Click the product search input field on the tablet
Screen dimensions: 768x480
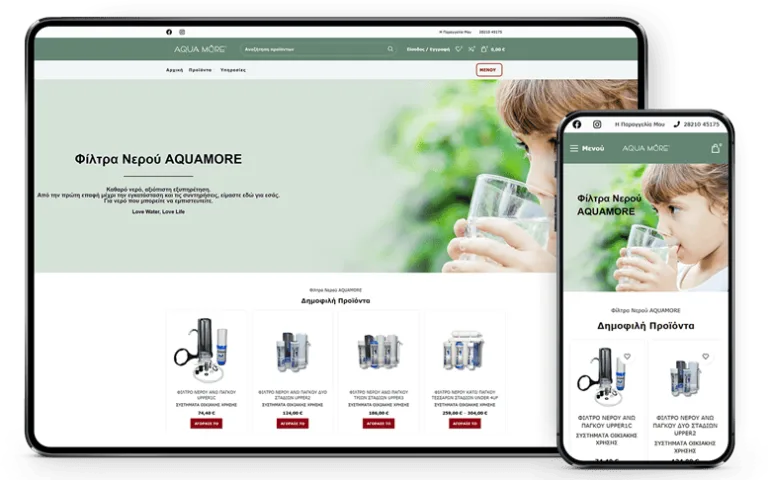[x=310, y=49]
